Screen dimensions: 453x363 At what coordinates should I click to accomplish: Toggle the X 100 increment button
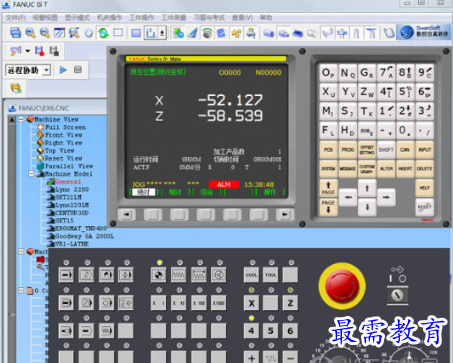pos(199,303)
